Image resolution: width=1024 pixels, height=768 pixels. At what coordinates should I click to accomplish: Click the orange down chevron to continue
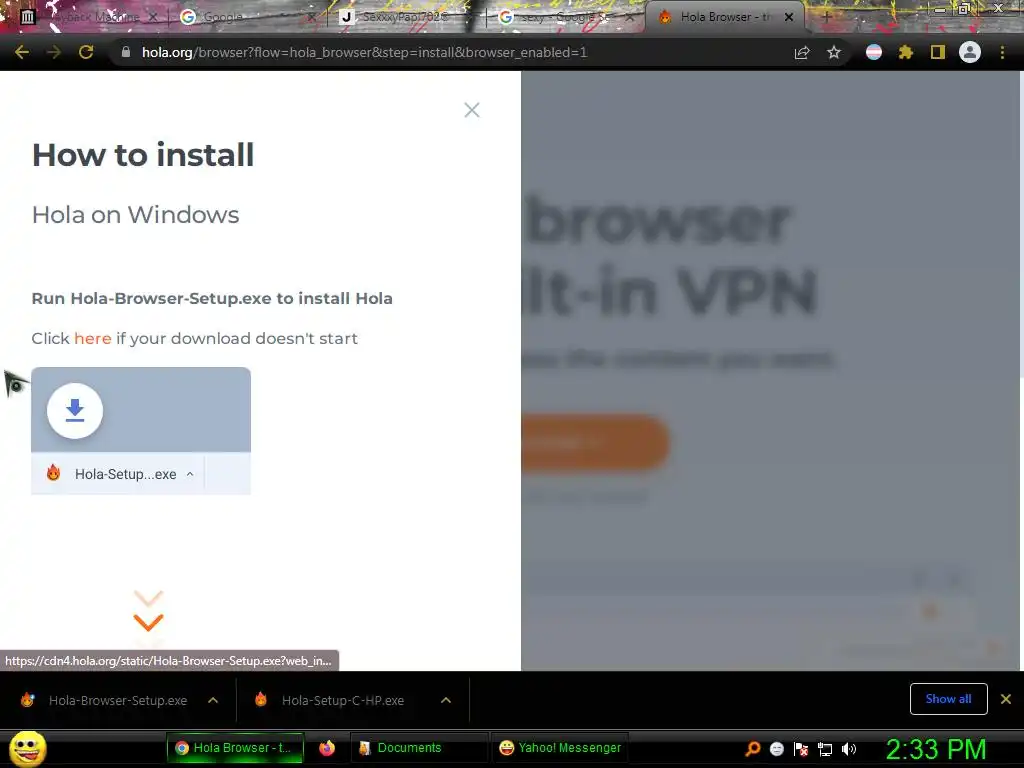148,622
